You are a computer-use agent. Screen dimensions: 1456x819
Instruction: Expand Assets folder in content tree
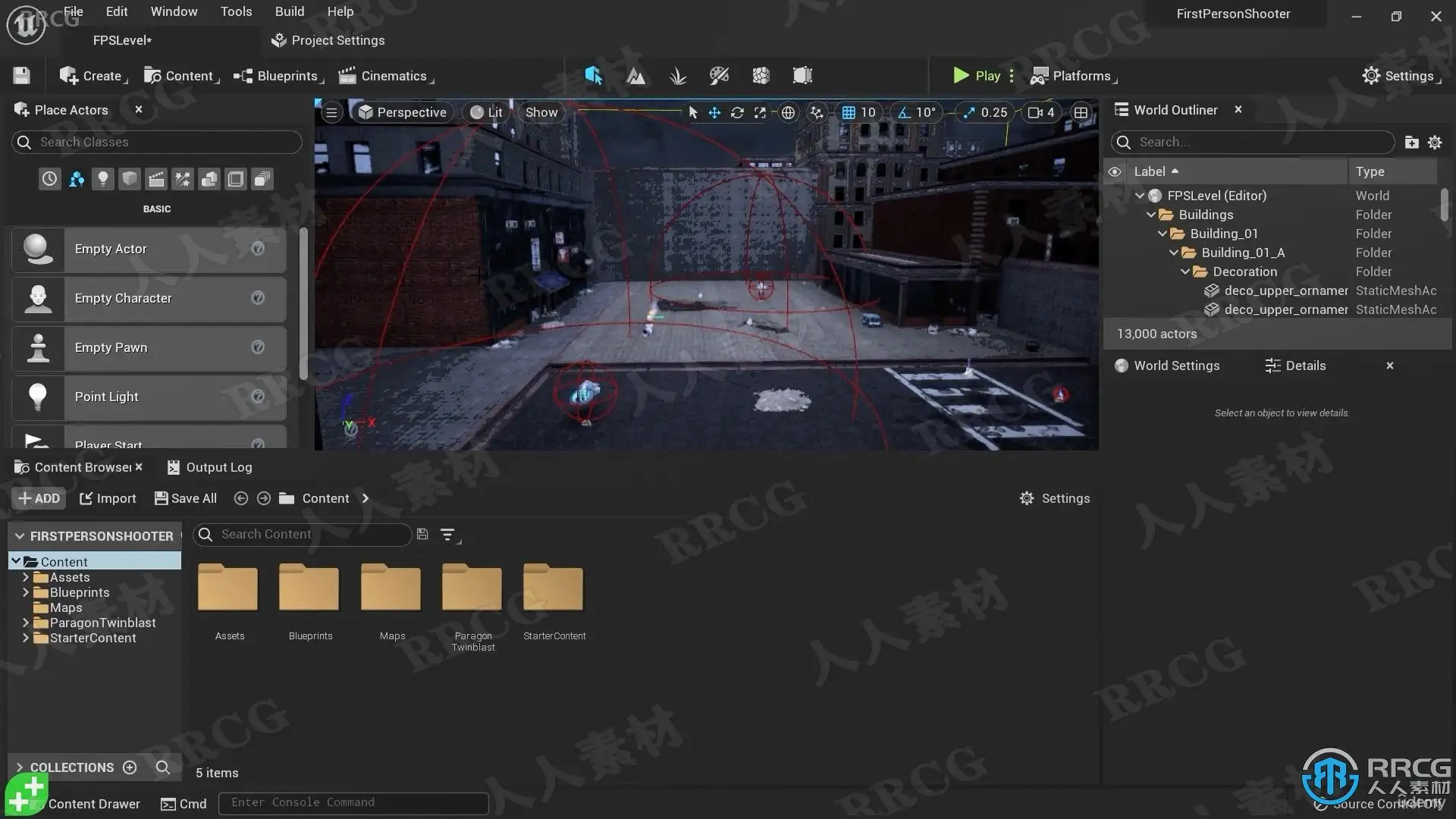[x=26, y=577]
